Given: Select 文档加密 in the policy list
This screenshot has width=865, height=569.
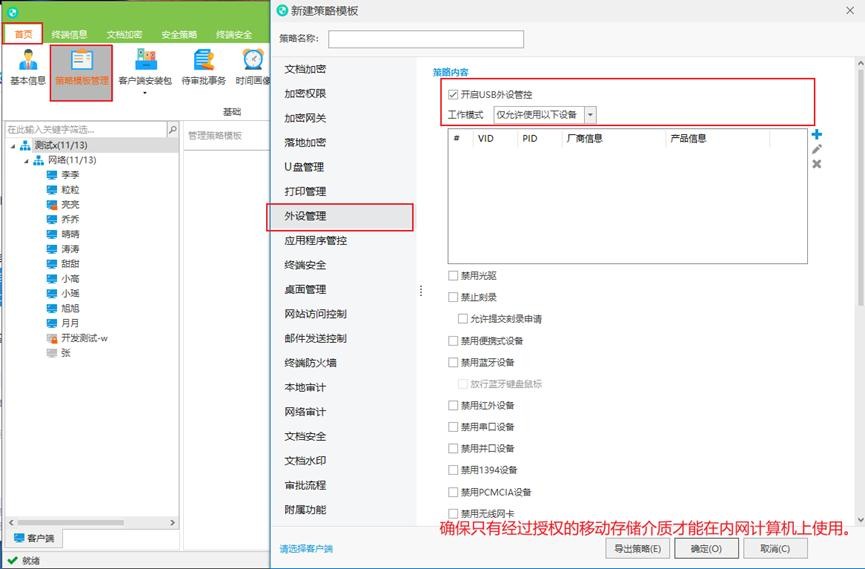Looking at the screenshot, I should (x=305, y=69).
